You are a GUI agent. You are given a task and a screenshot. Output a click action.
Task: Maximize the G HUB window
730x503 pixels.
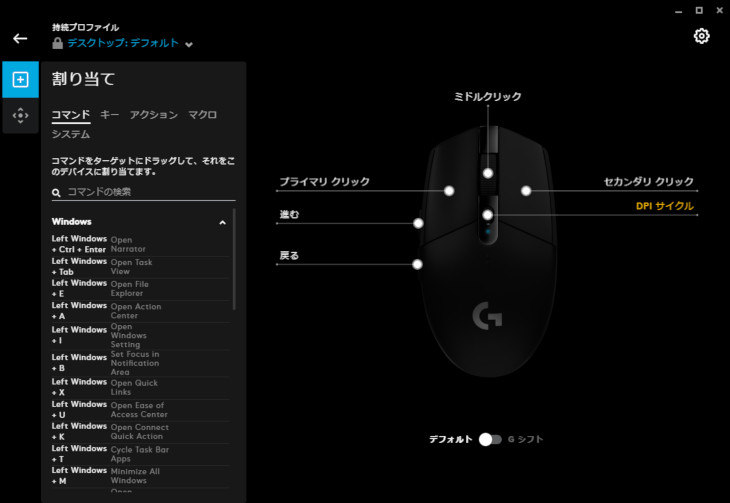coord(699,10)
